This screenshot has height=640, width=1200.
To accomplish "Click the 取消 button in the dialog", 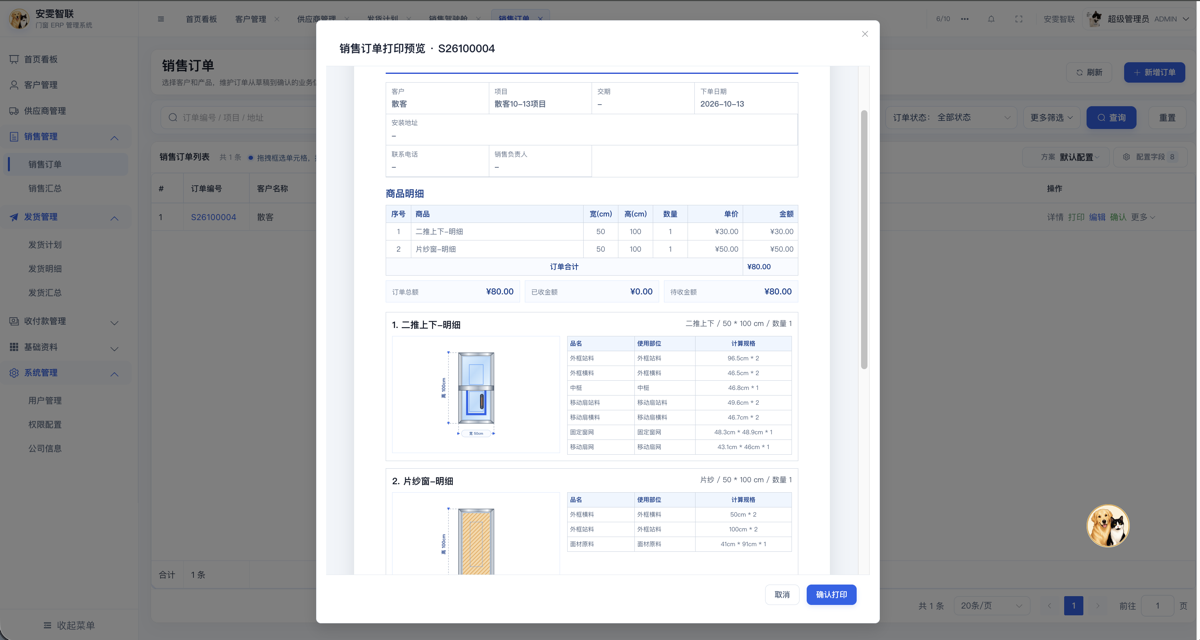I will coord(782,595).
